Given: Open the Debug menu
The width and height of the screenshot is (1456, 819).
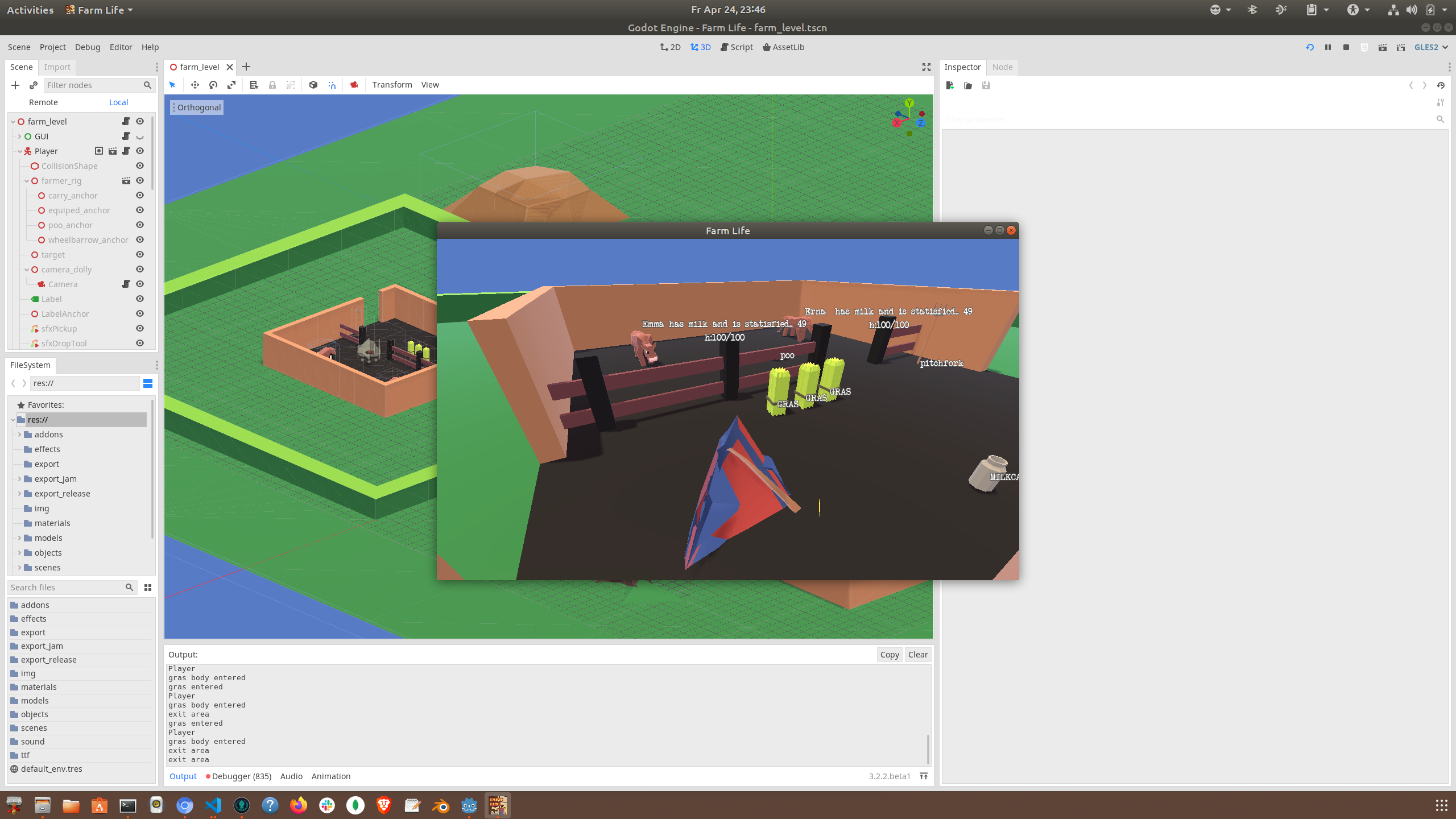Looking at the screenshot, I should 87,47.
